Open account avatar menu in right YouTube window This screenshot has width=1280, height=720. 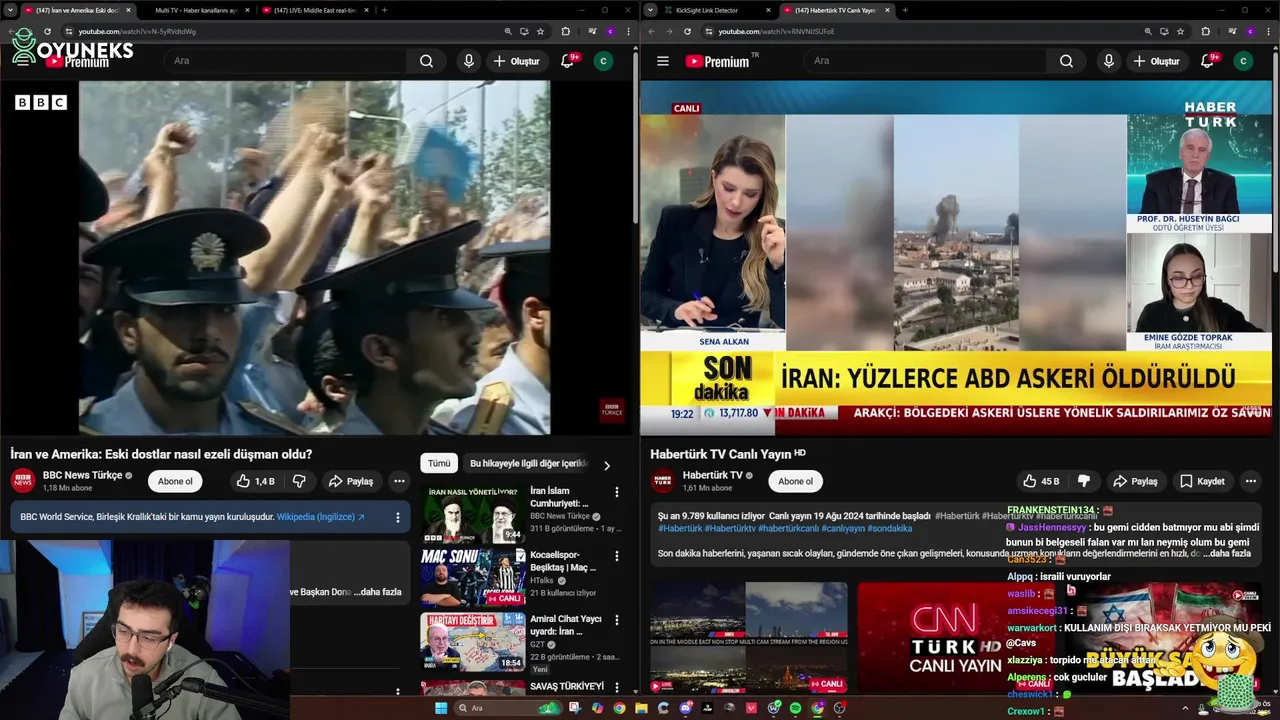pyautogui.click(x=1243, y=61)
